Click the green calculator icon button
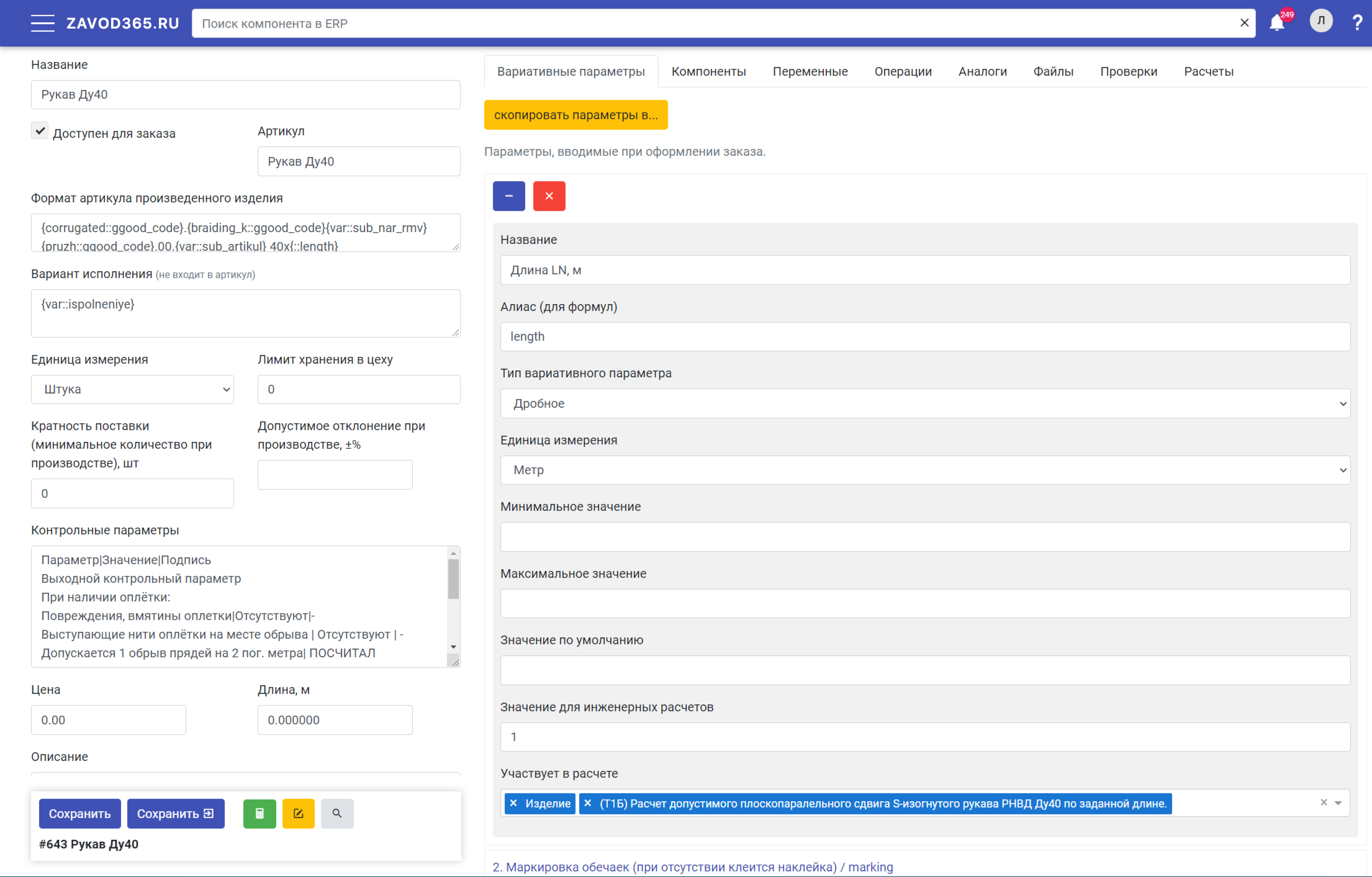This screenshot has width=1372, height=877. 259,813
